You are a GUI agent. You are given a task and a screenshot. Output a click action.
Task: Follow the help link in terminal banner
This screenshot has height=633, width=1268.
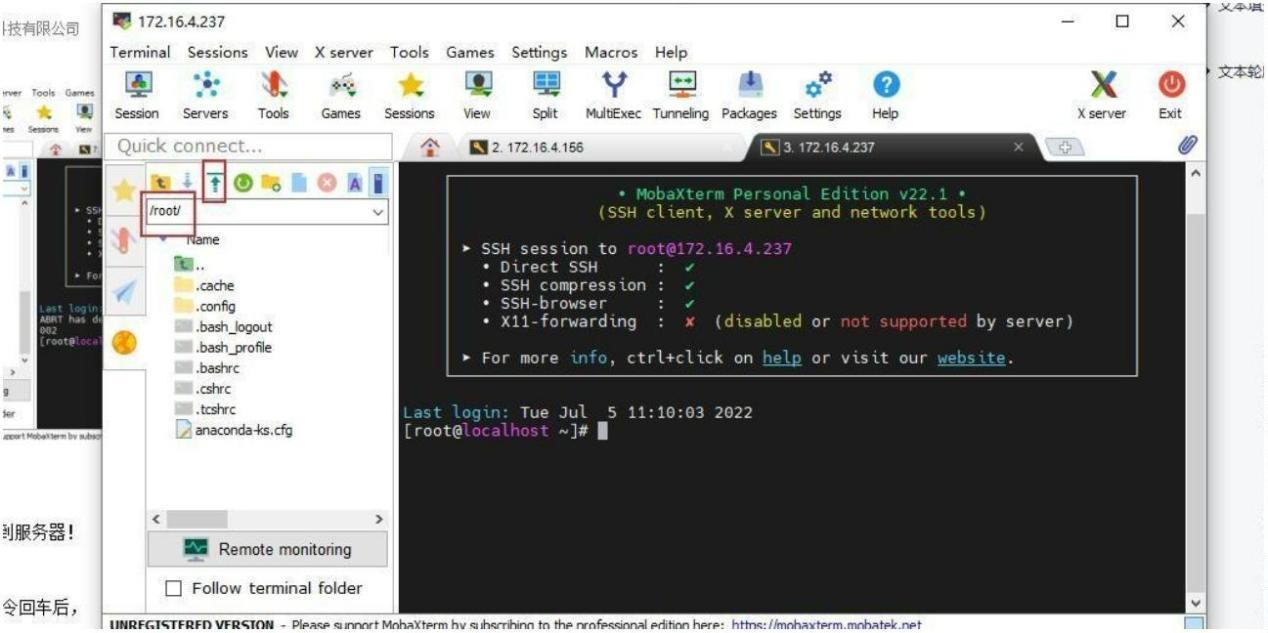[x=782, y=357]
